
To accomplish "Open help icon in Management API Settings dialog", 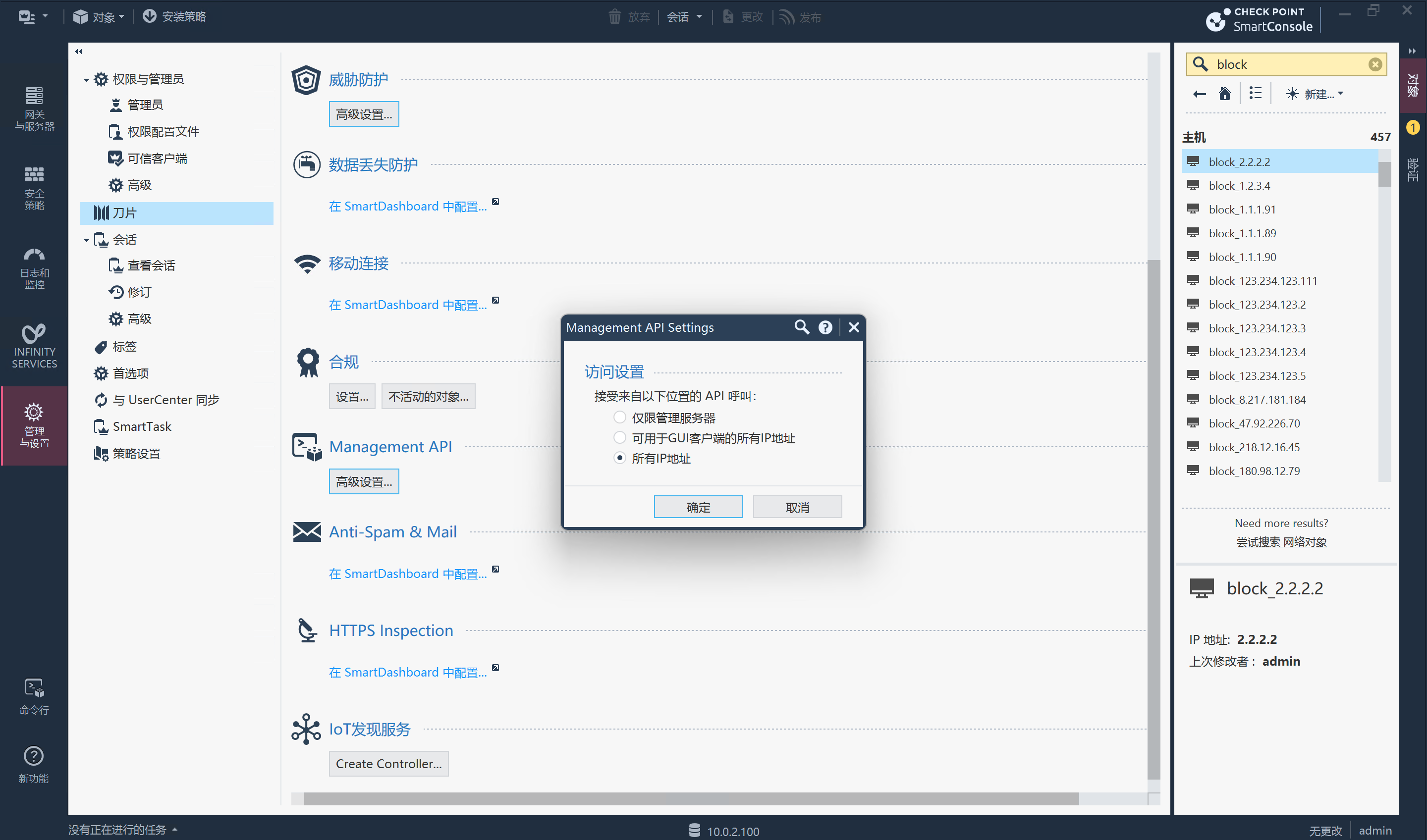I will pos(825,327).
